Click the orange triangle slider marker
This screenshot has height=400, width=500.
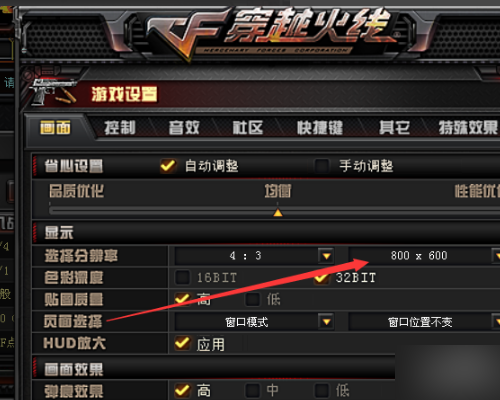click(278, 213)
